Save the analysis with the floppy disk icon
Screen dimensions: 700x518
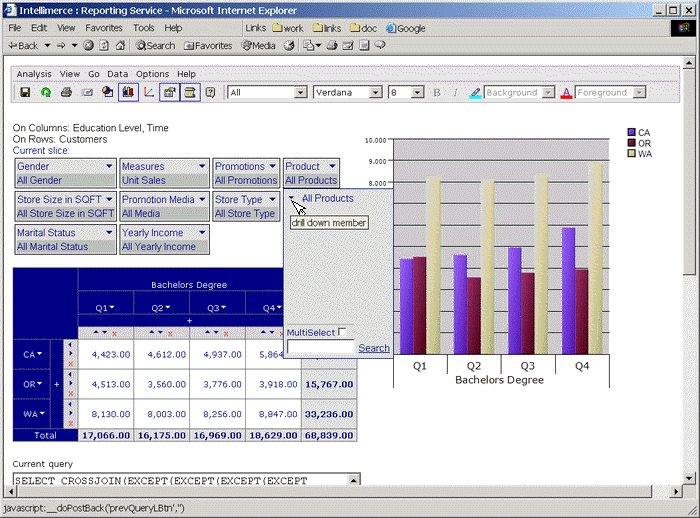coord(25,92)
